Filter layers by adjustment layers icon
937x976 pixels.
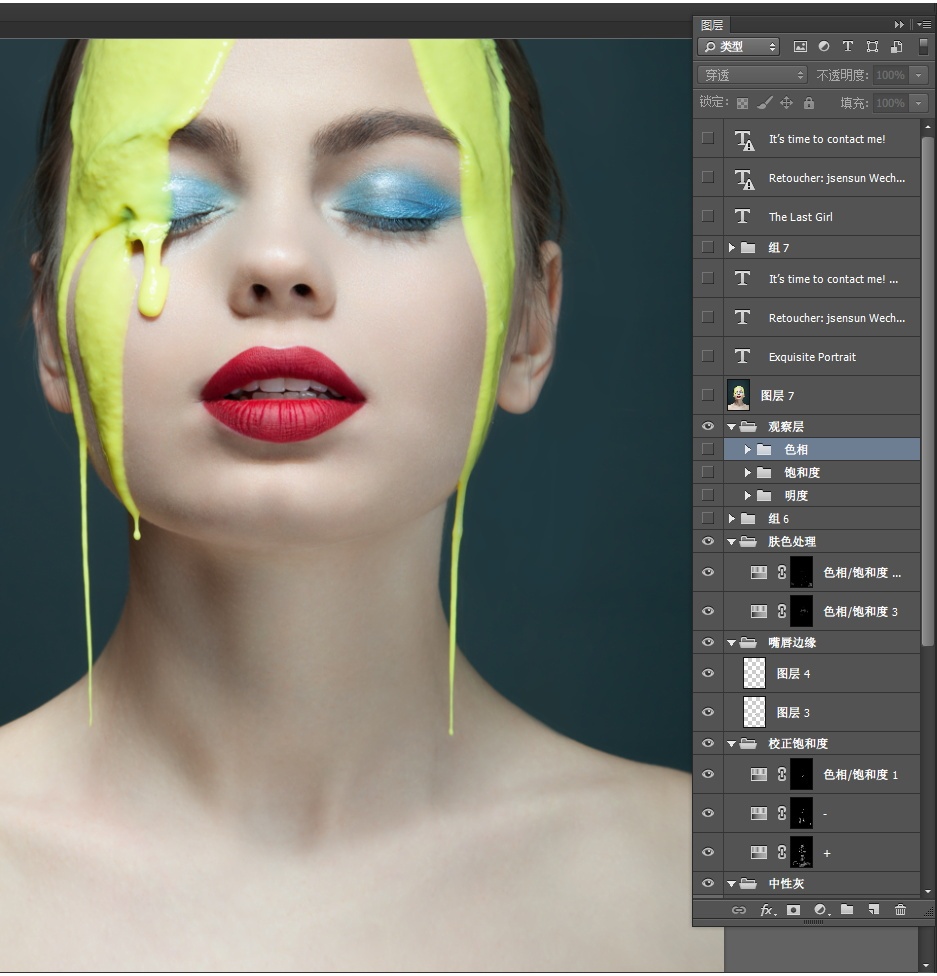point(824,47)
